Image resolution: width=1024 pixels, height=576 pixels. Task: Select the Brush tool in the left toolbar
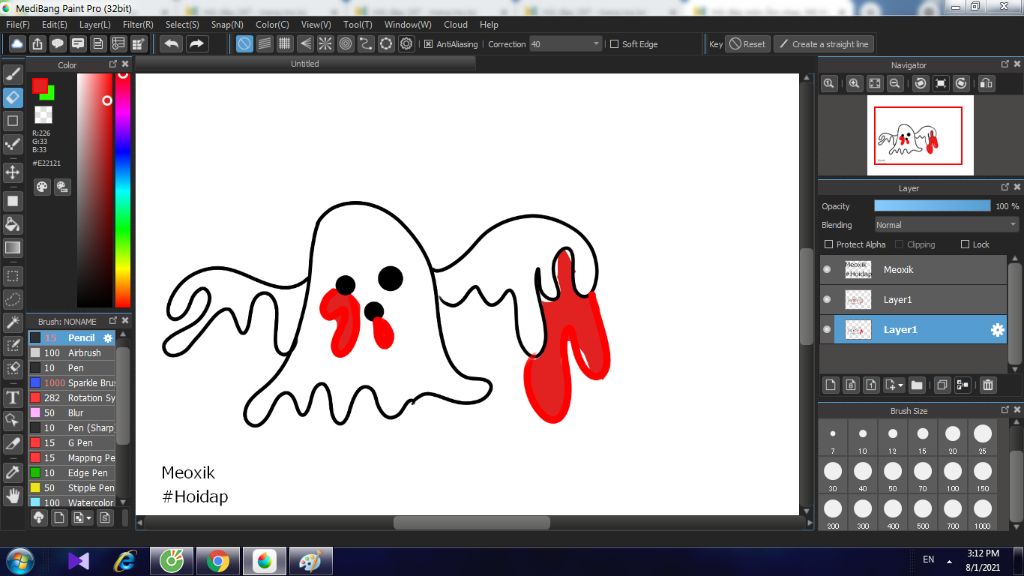point(12,74)
